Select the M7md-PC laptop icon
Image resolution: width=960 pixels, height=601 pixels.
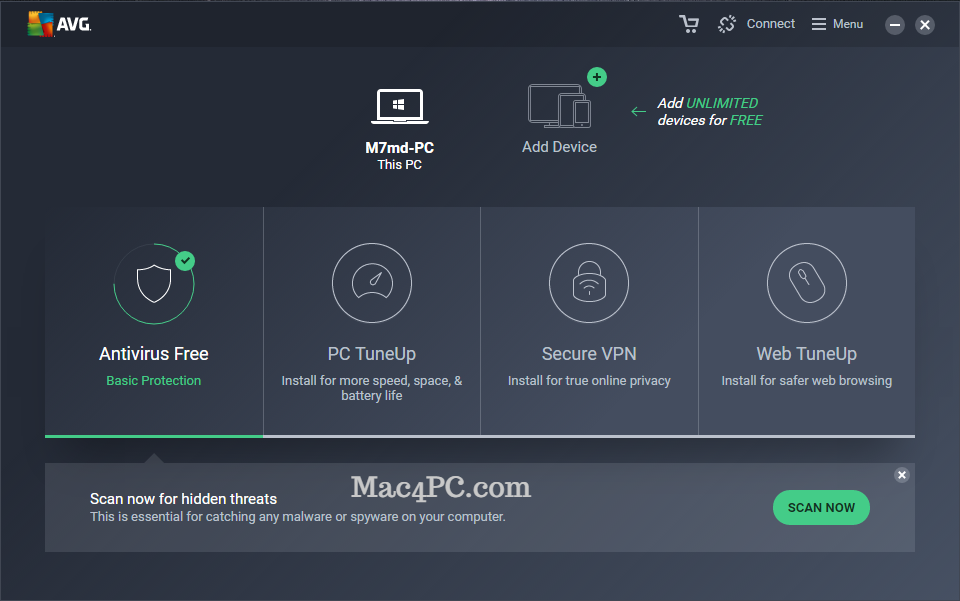399,106
